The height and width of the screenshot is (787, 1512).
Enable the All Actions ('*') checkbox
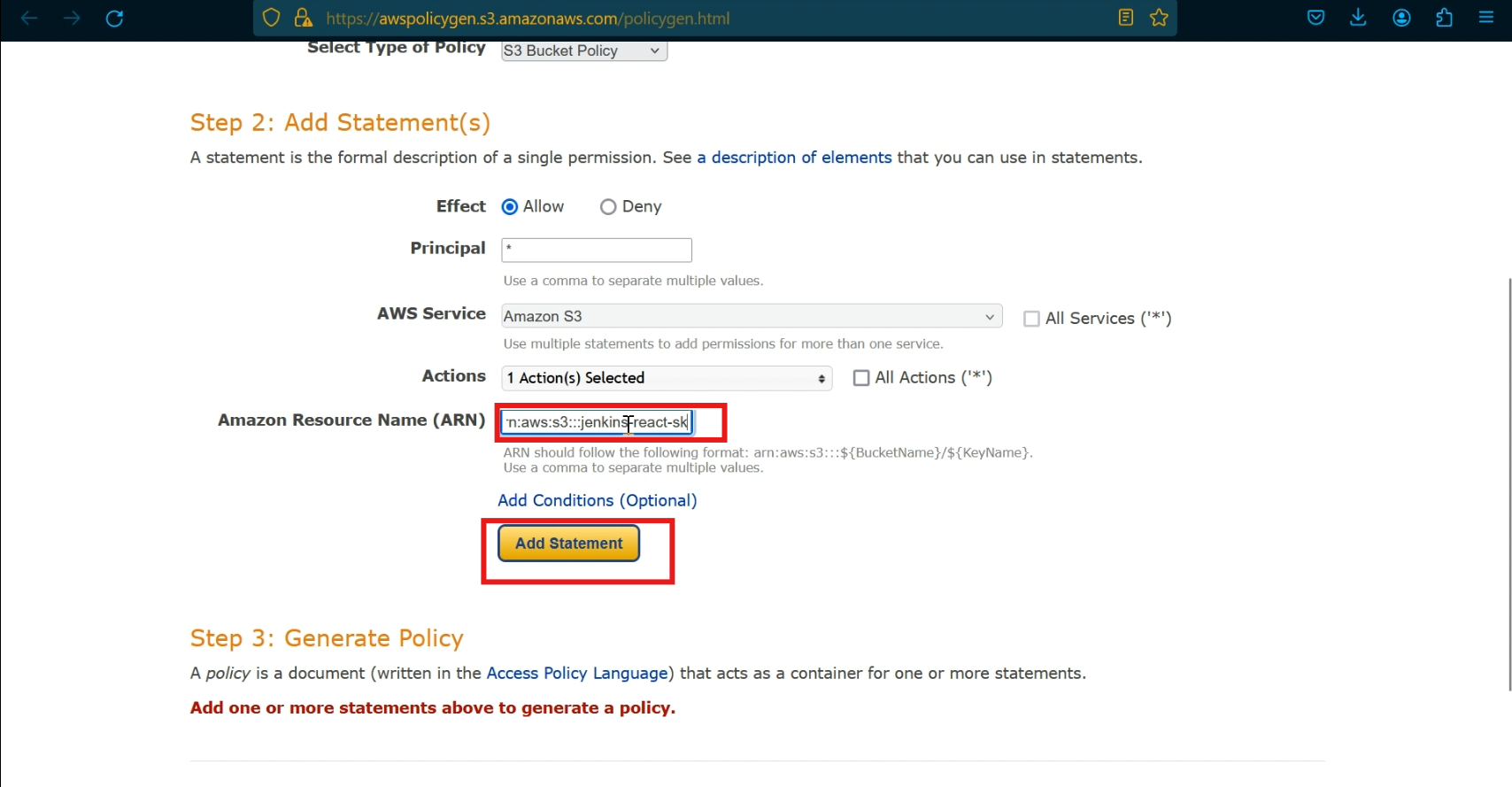[x=861, y=378]
